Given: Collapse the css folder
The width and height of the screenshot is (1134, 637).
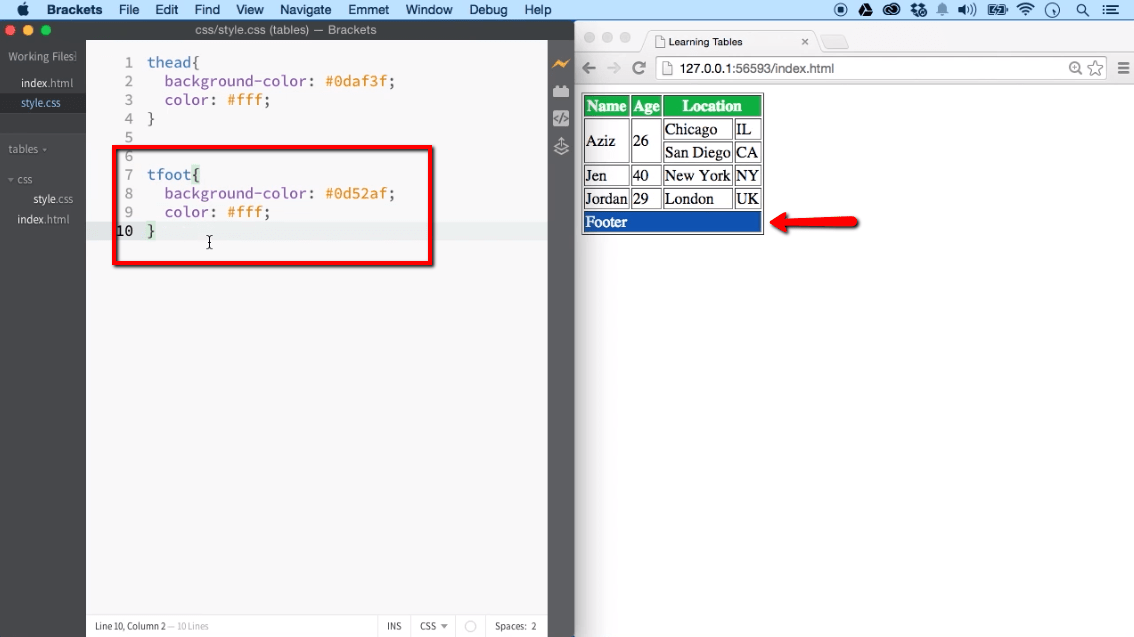Looking at the screenshot, I should (20, 179).
